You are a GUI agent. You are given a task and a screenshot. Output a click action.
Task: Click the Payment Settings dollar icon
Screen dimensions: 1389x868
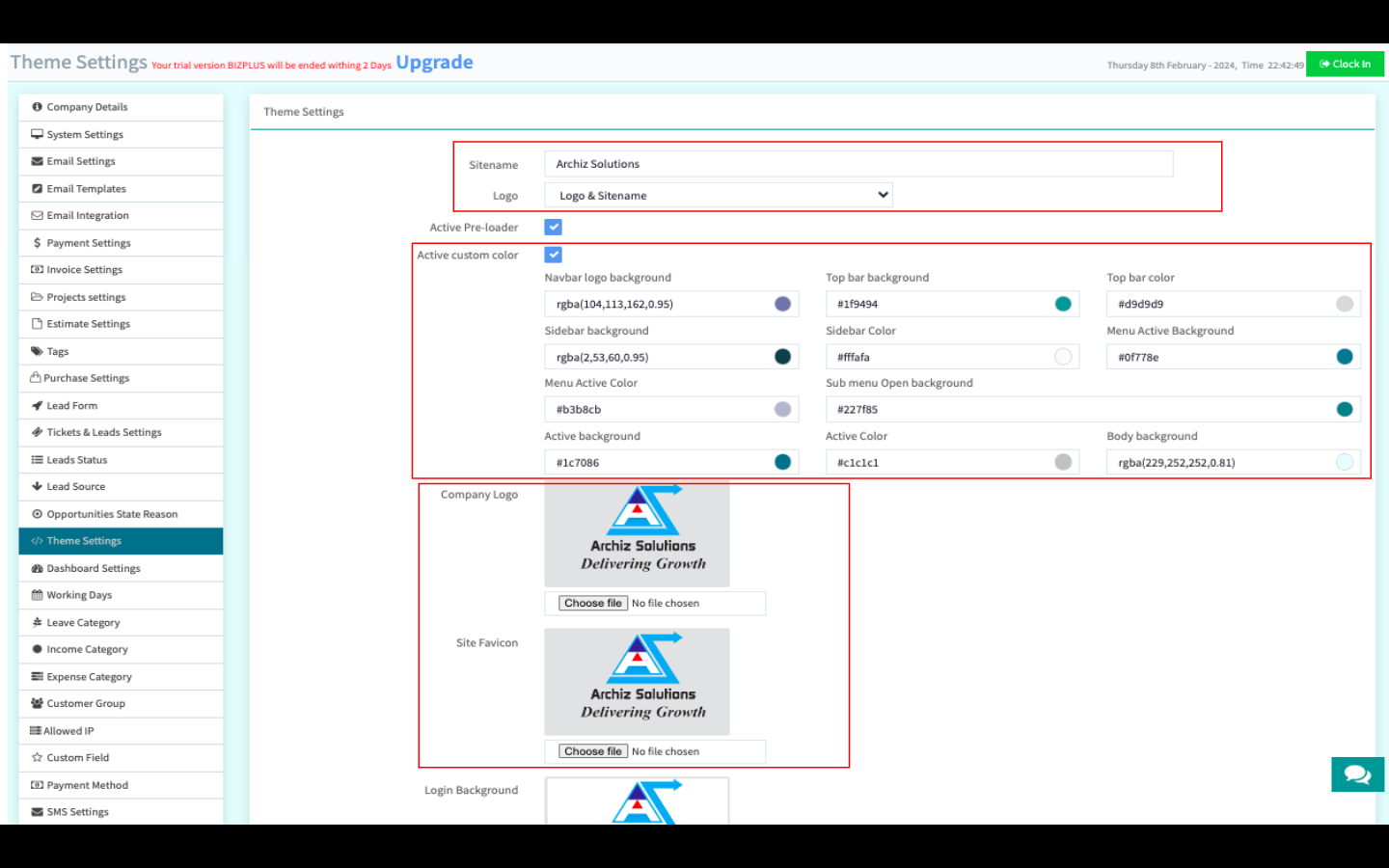click(x=37, y=243)
